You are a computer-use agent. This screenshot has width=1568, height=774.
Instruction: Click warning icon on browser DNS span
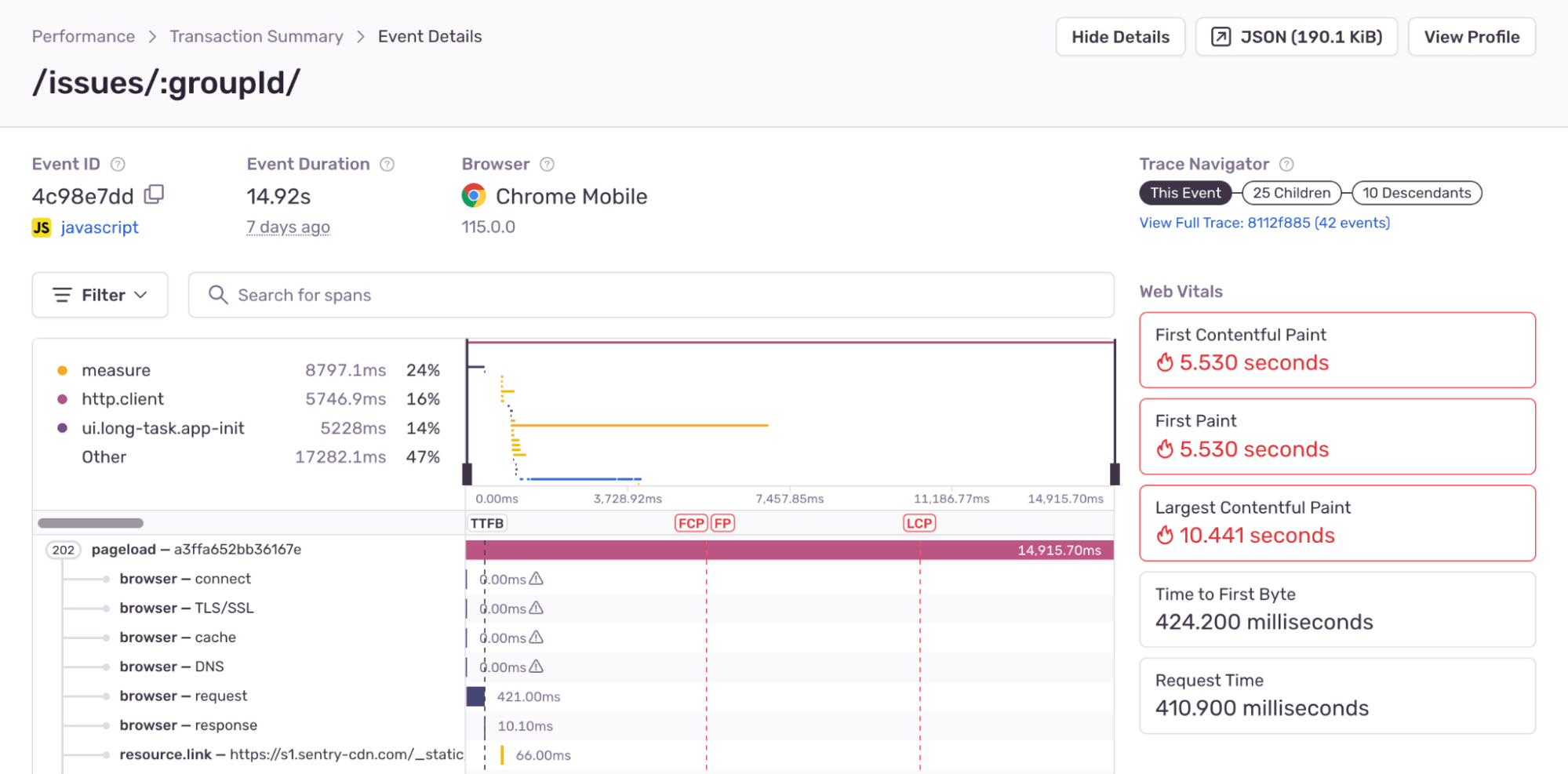coord(537,667)
